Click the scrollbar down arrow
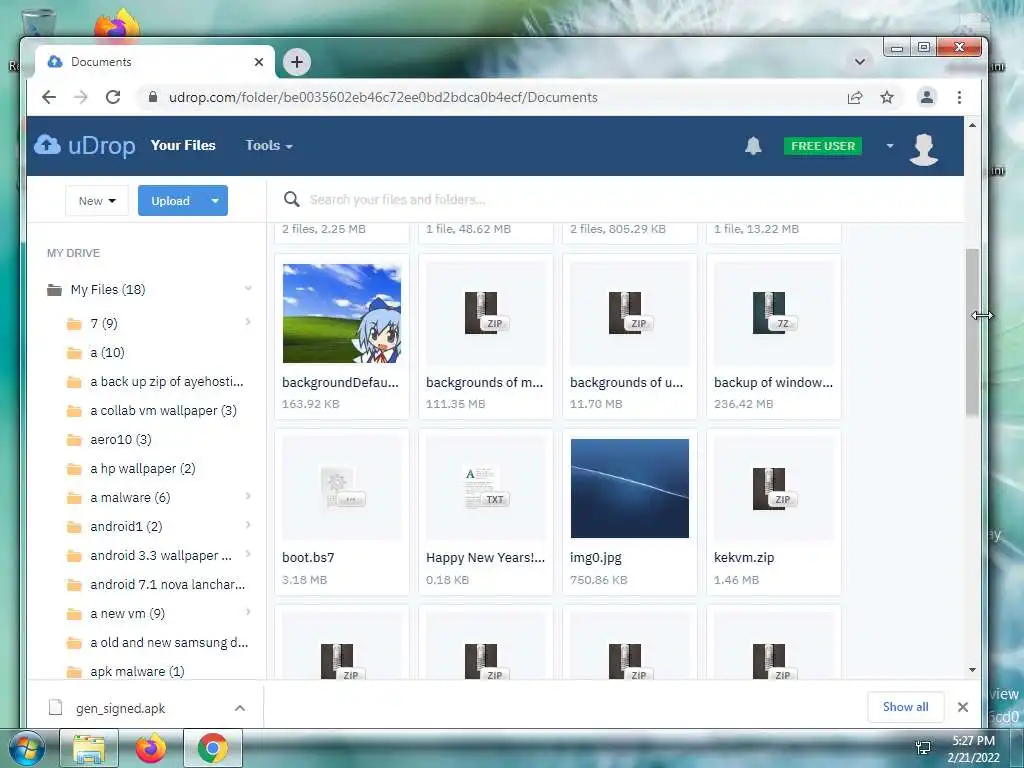This screenshot has width=1024, height=768. pyautogui.click(x=972, y=669)
